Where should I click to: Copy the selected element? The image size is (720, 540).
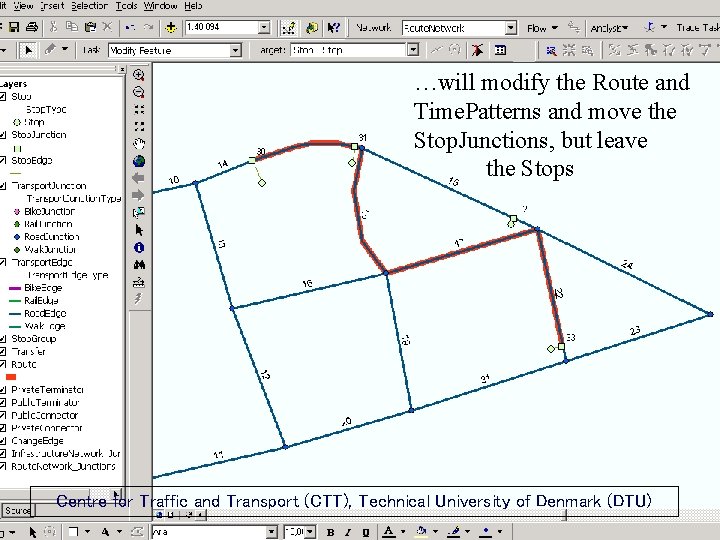(72, 27)
